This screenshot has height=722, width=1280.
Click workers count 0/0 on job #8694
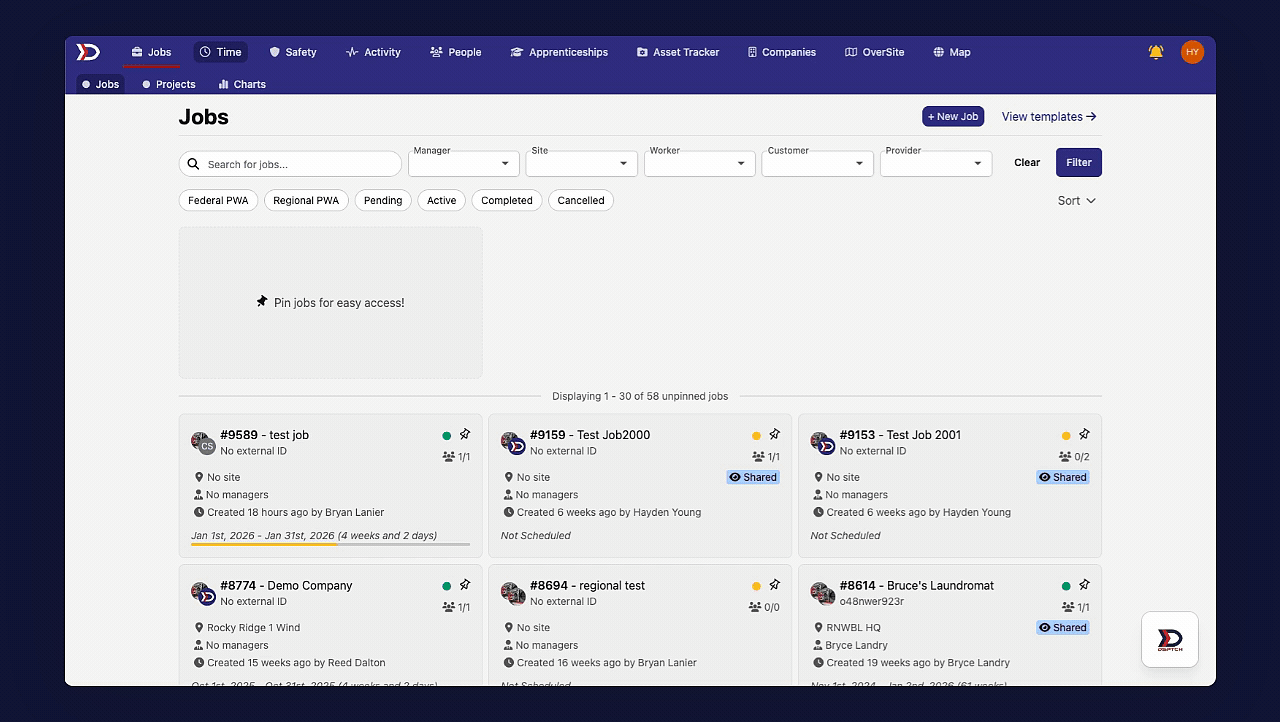pyautogui.click(x=765, y=607)
